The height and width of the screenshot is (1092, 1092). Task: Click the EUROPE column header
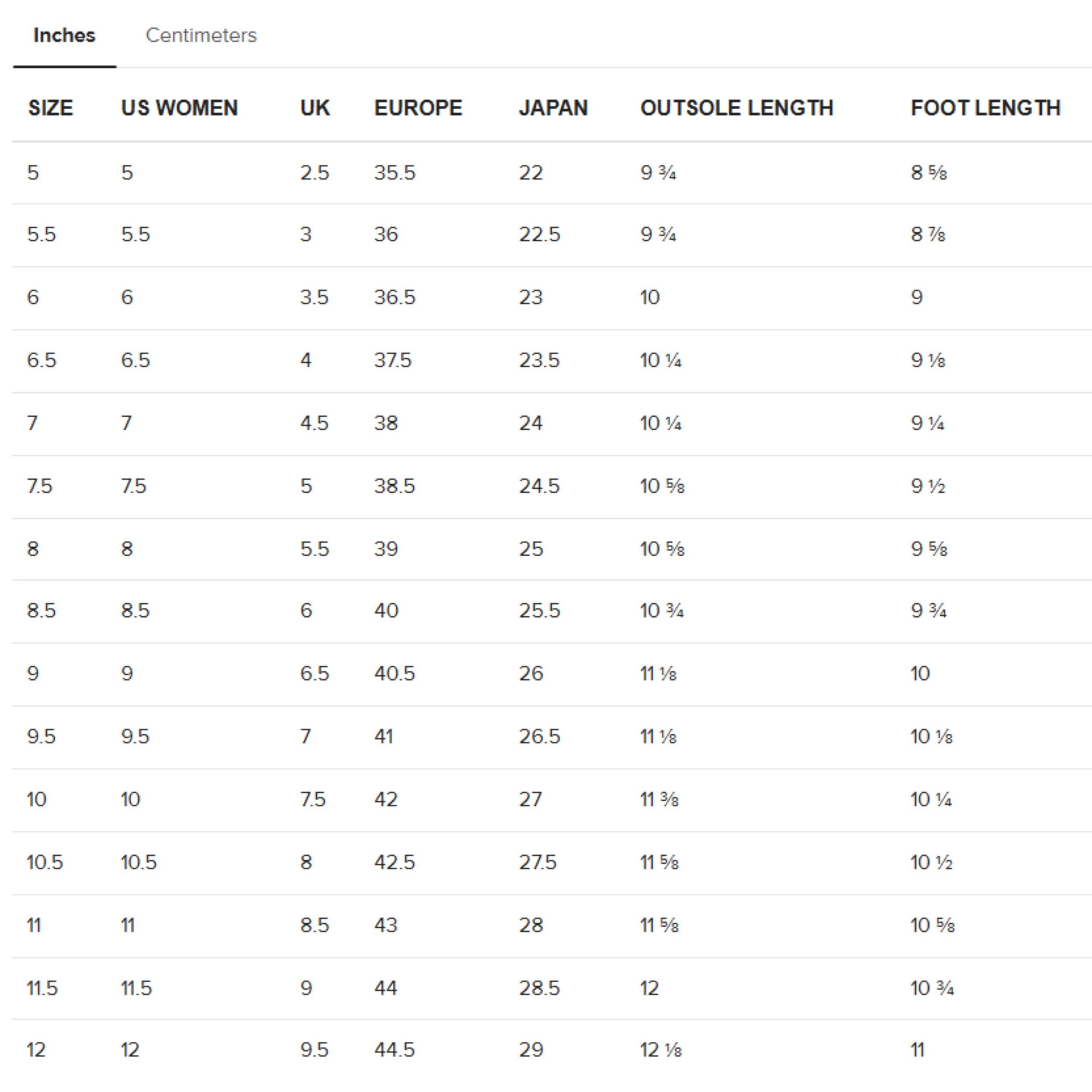click(418, 108)
